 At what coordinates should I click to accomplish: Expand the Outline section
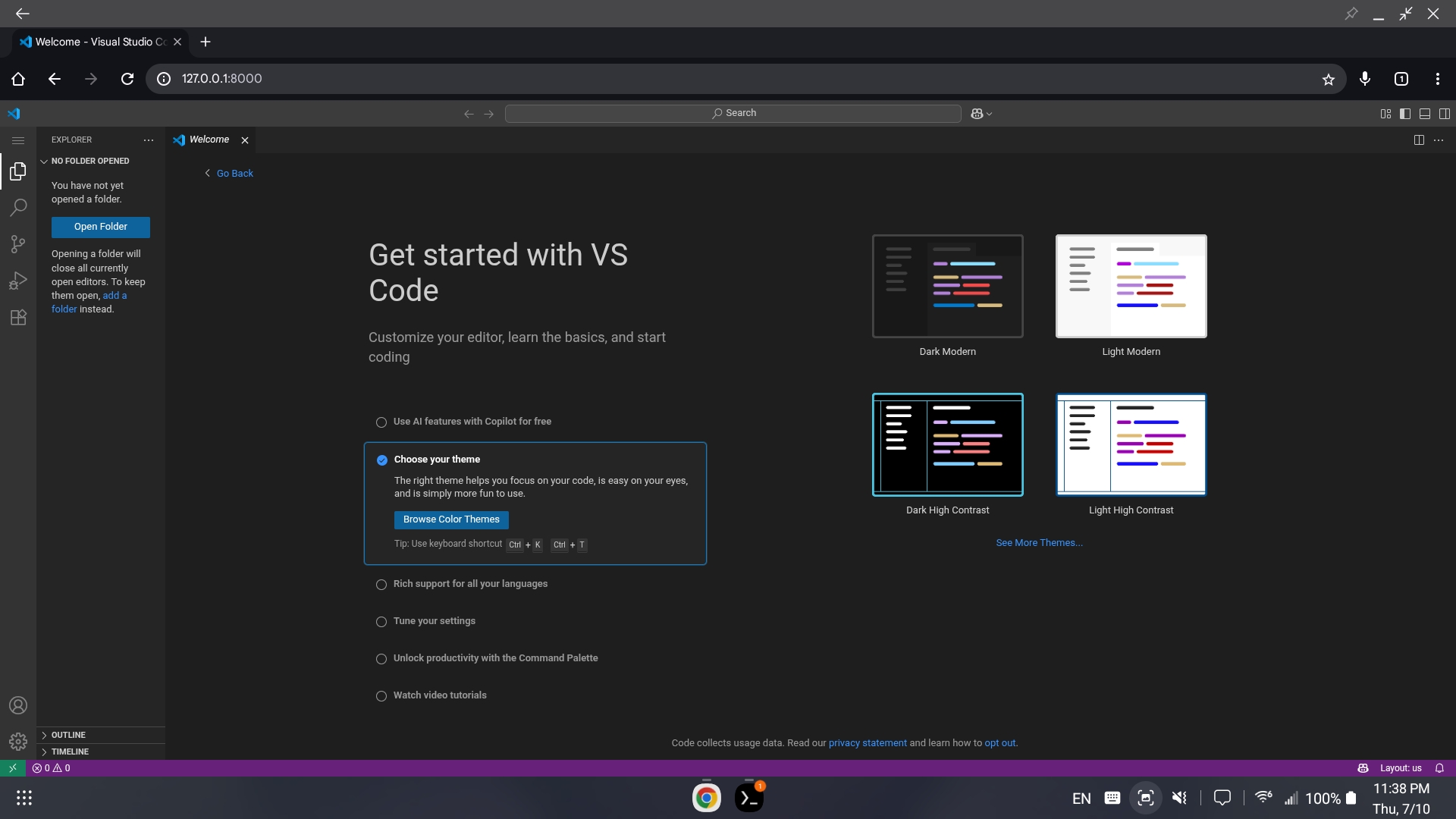coord(101,735)
